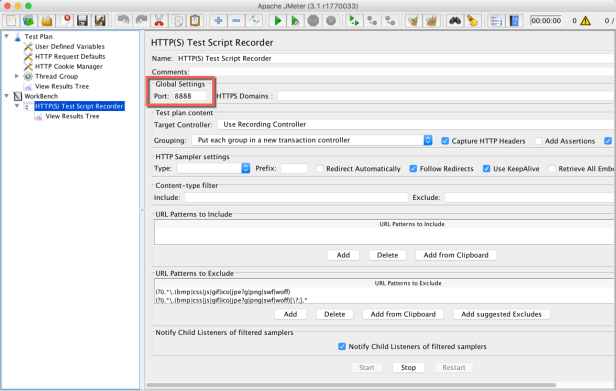Click the Cut scissors icon
The image size is (616, 391).
pos(159,20)
